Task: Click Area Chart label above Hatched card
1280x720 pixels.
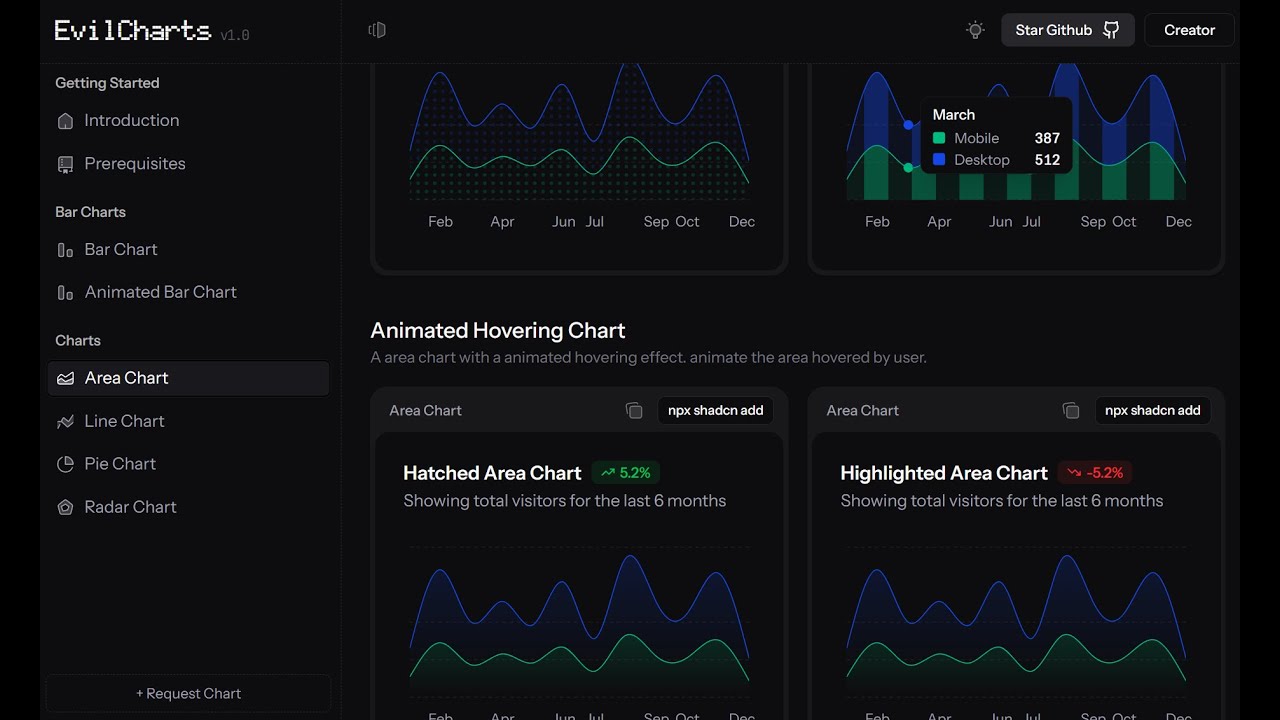Action: coord(425,410)
